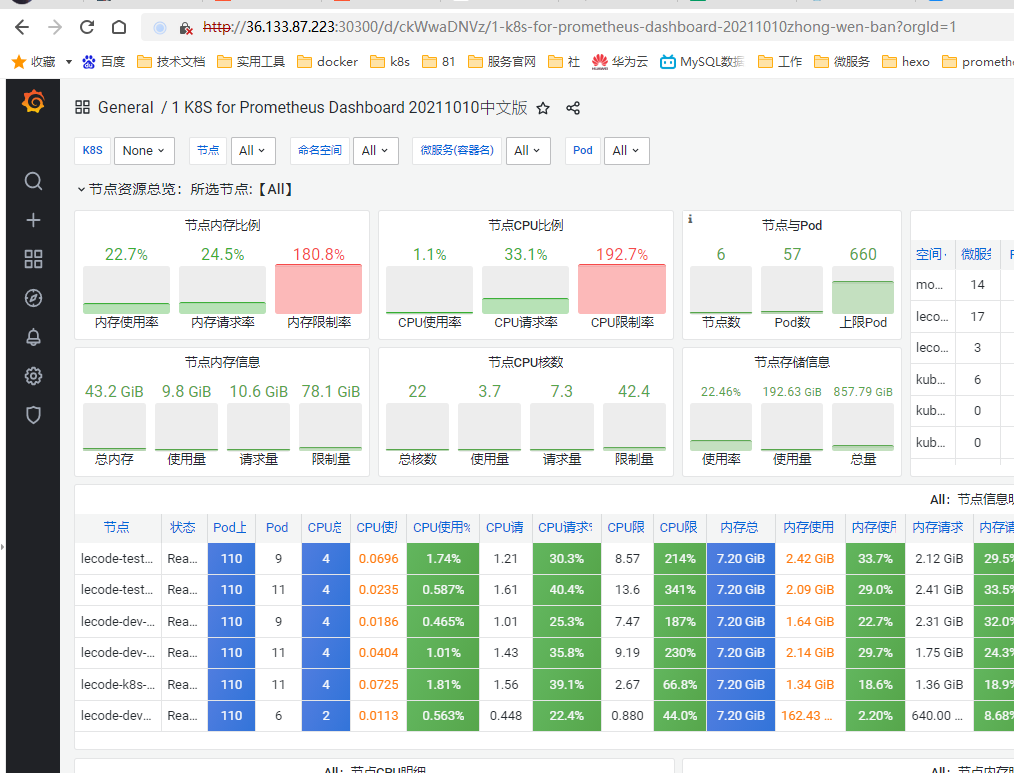Click the red CPU限制率 gauge bar
The width and height of the screenshot is (1014, 773).
click(621, 289)
